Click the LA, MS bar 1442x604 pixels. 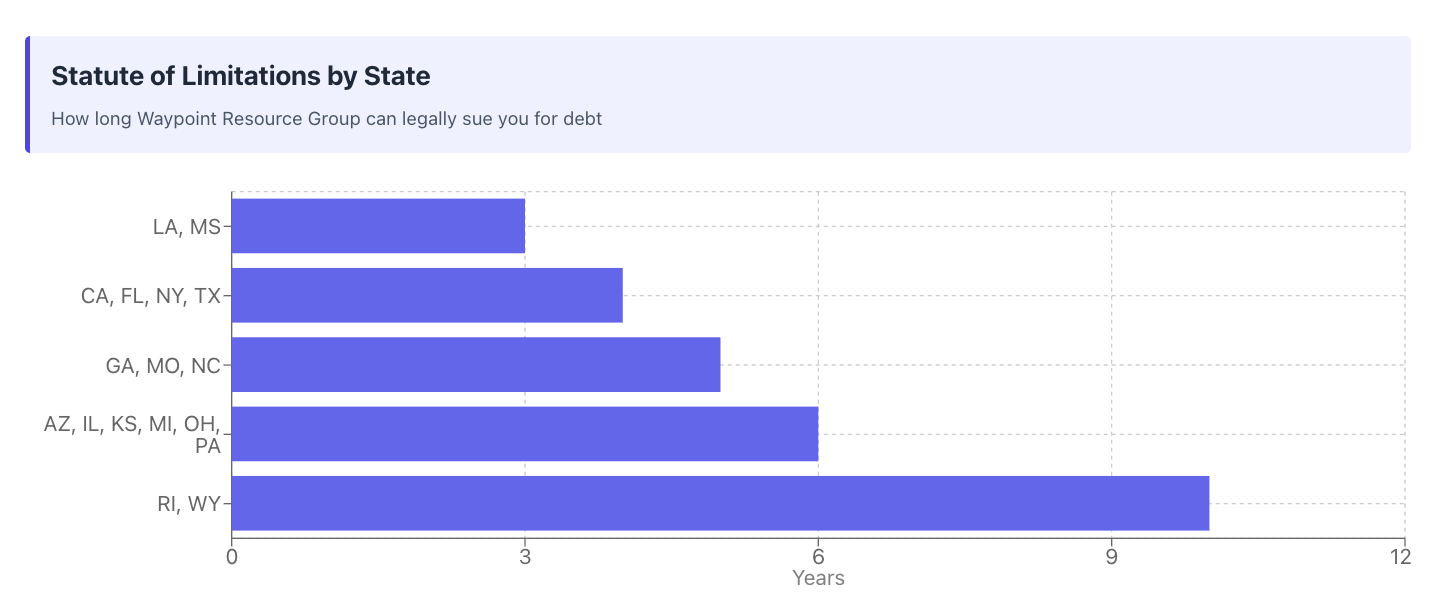point(378,226)
